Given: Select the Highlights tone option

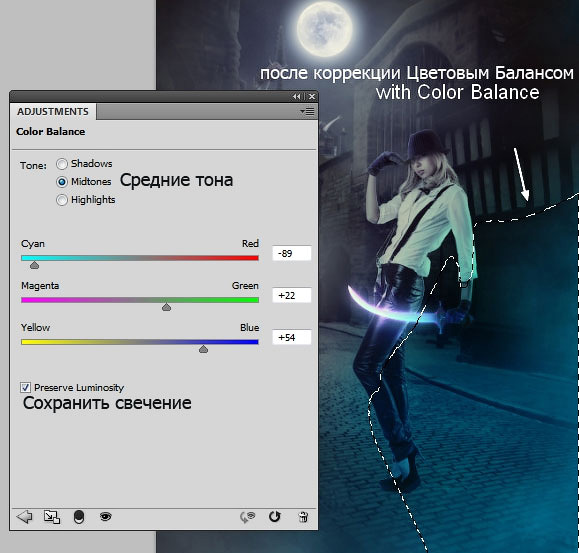Looking at the screenshot, I should click(62, 200).
